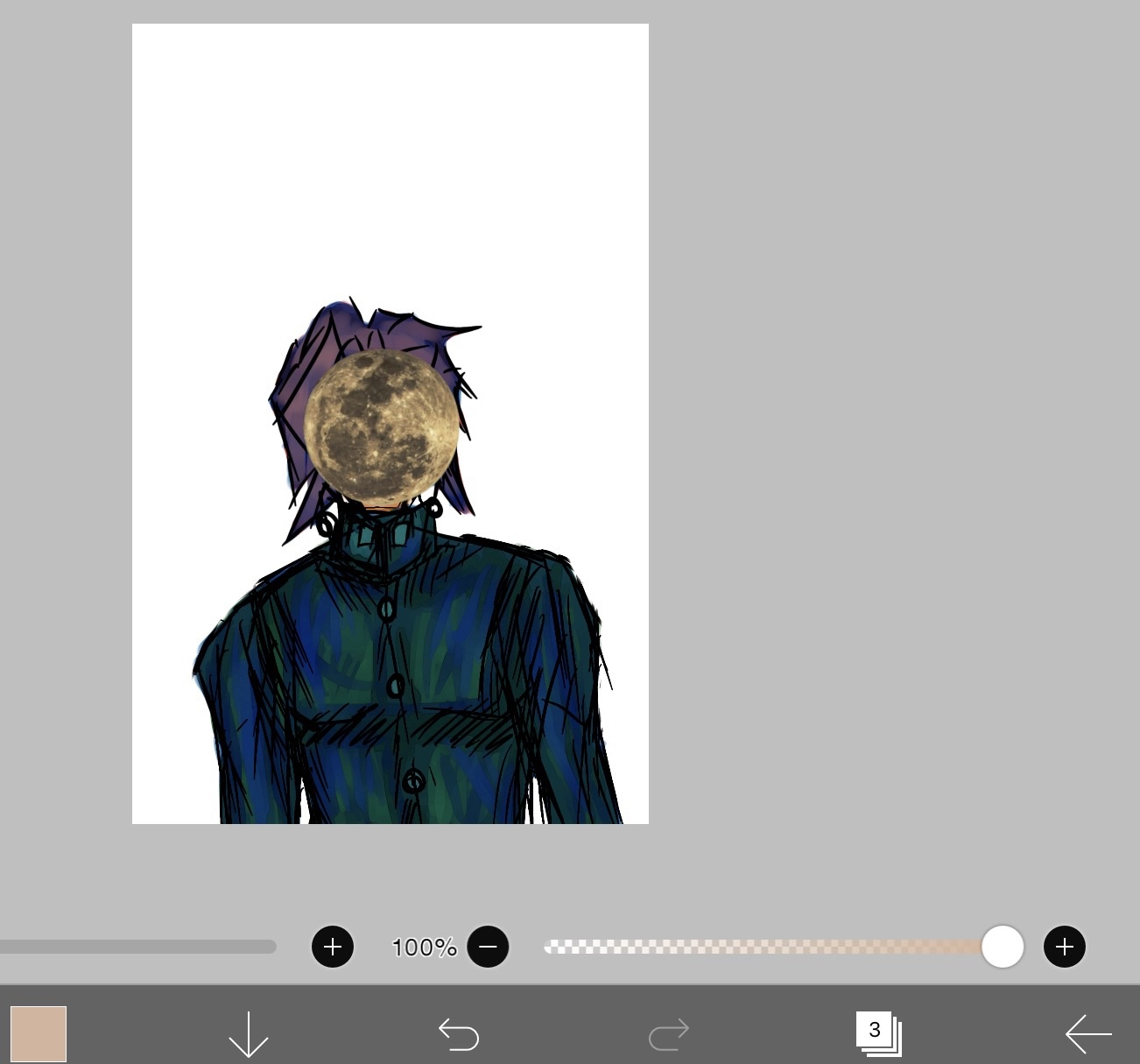Decrease opacity with the minus button

[488, 947]
